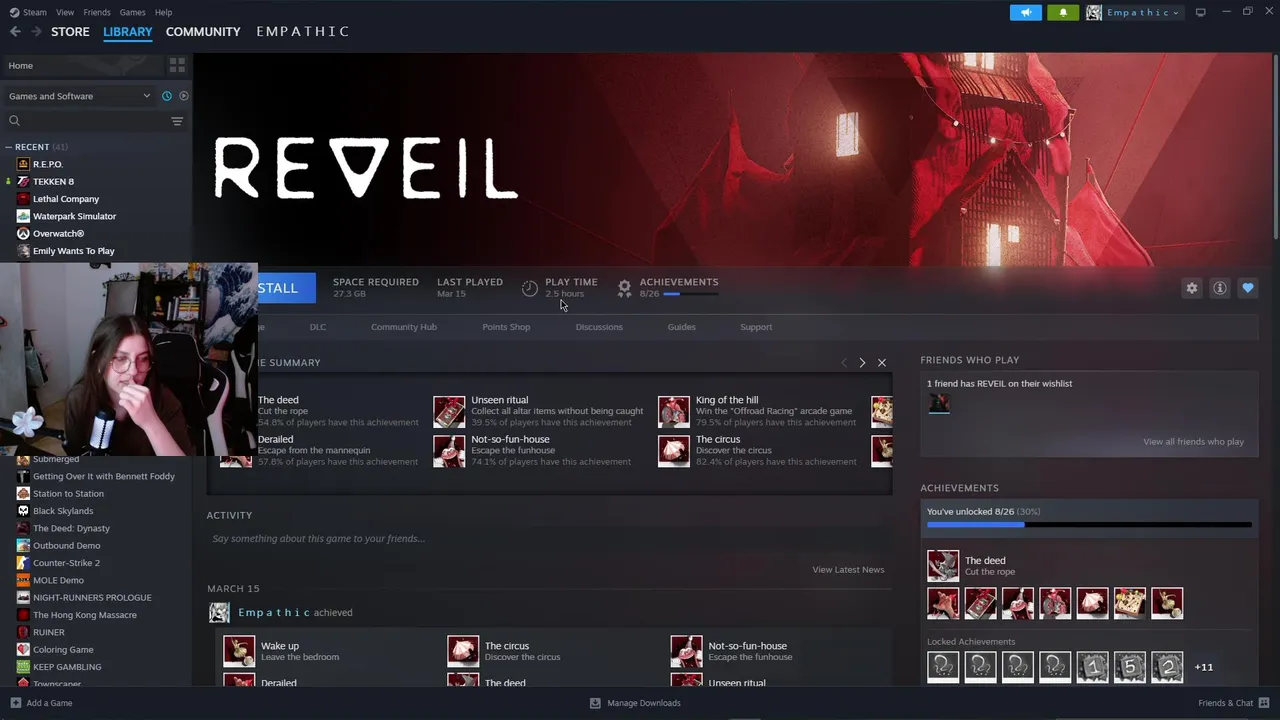Click the back navigation arrow

pos(15,32)
